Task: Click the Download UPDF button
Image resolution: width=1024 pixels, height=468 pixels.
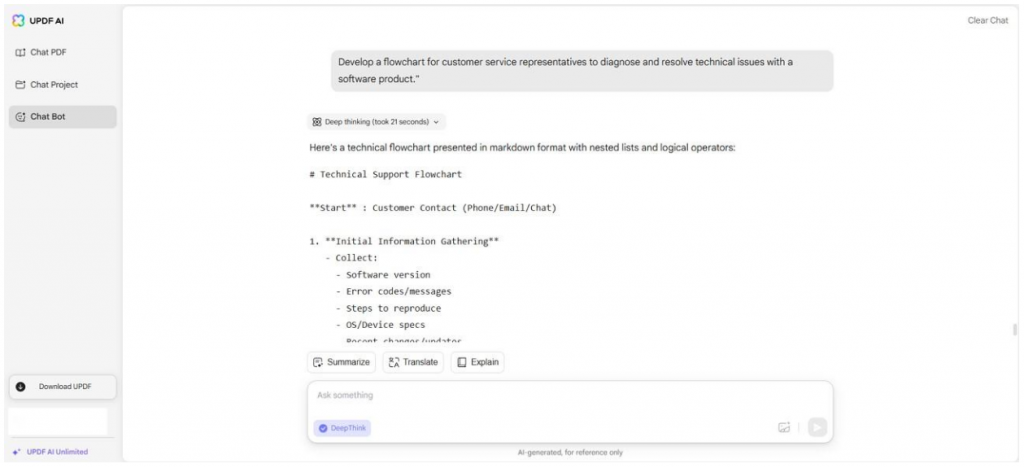Action: pos(63,386)
